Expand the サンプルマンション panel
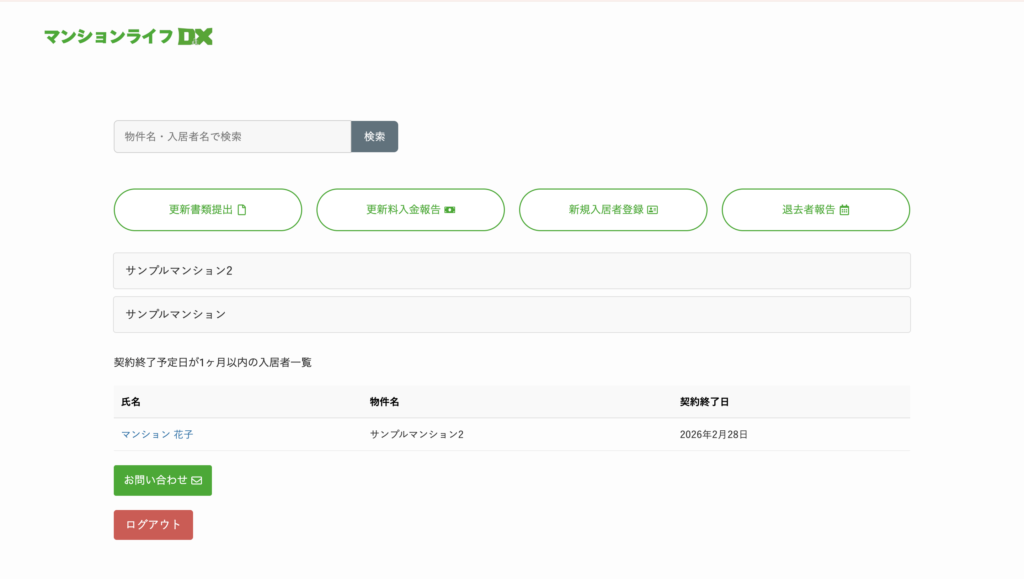 511,314
